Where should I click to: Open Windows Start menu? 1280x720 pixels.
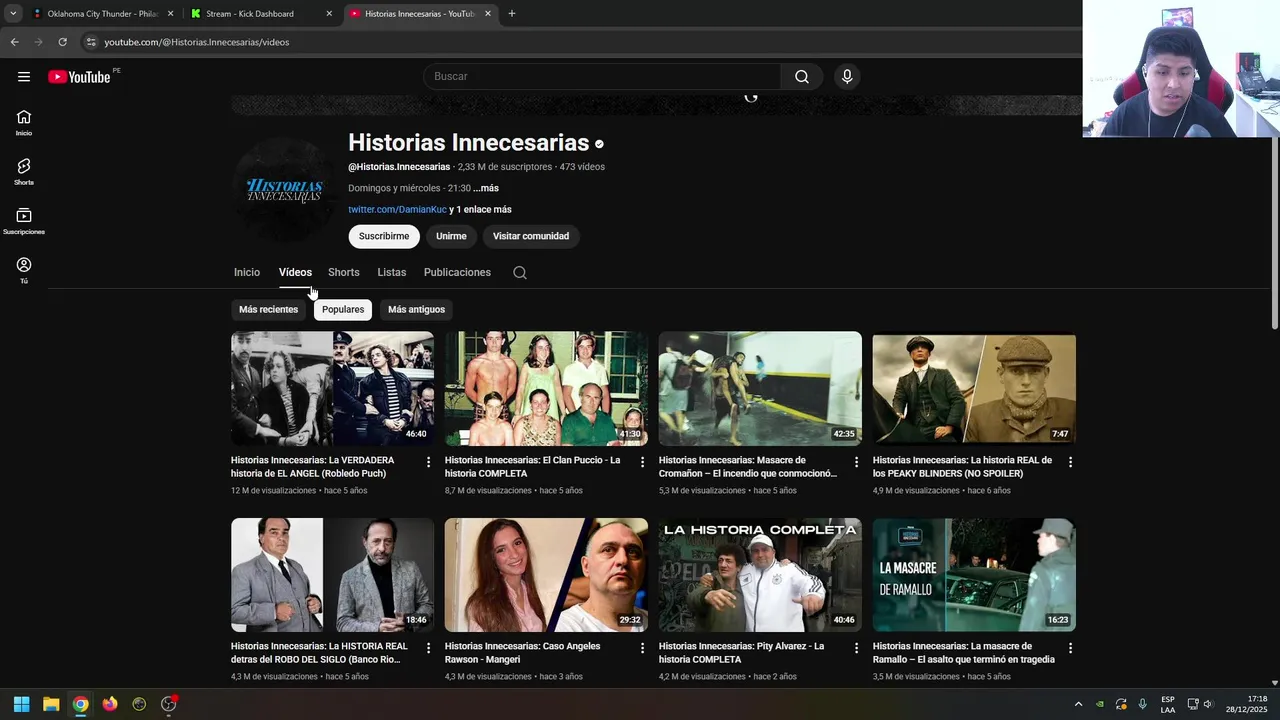pyautogui.click(x=21, y=704)
